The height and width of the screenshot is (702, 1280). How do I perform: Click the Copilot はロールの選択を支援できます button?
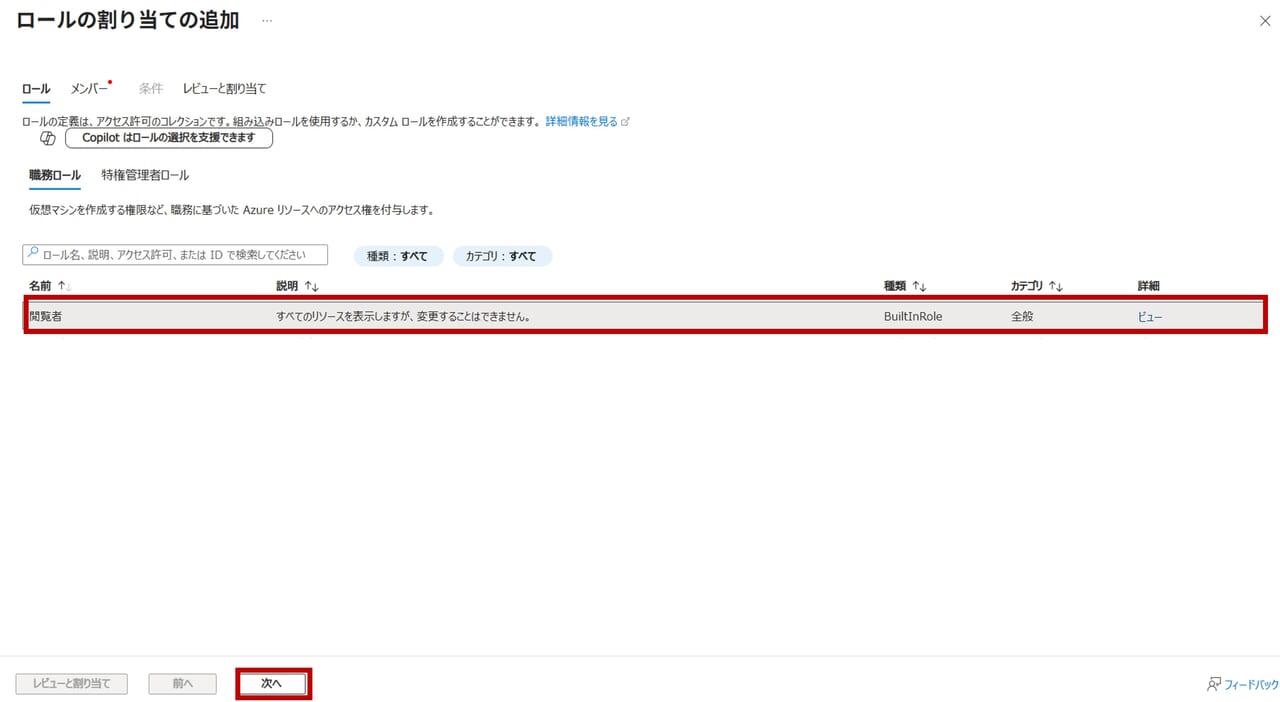tap(169, 138)
